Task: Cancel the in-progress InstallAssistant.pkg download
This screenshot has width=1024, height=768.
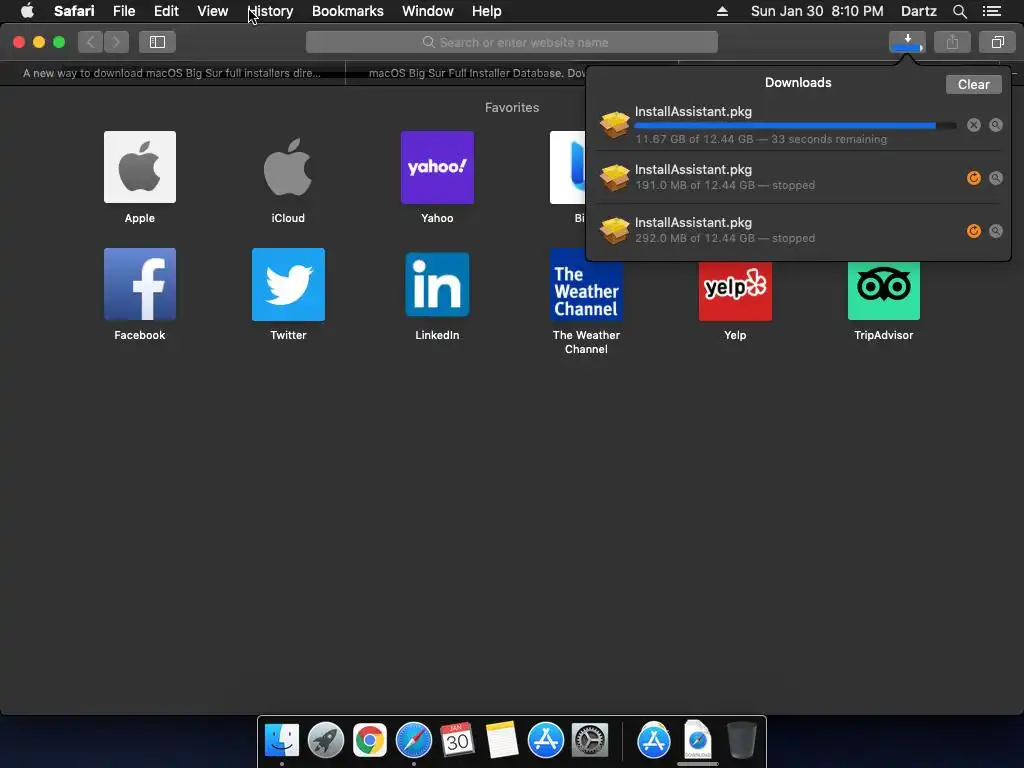Action: pyautogui.click(x=973, y=125)
